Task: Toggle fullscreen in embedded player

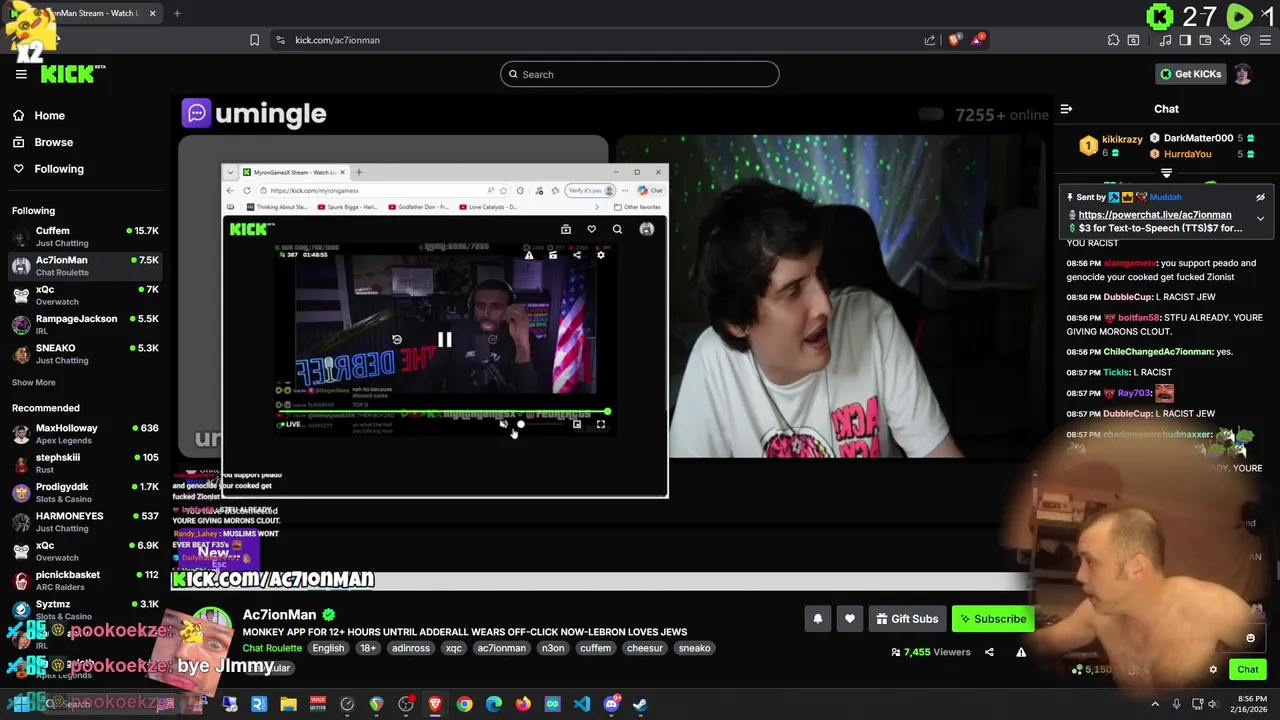Action: (x=601, y=424)
